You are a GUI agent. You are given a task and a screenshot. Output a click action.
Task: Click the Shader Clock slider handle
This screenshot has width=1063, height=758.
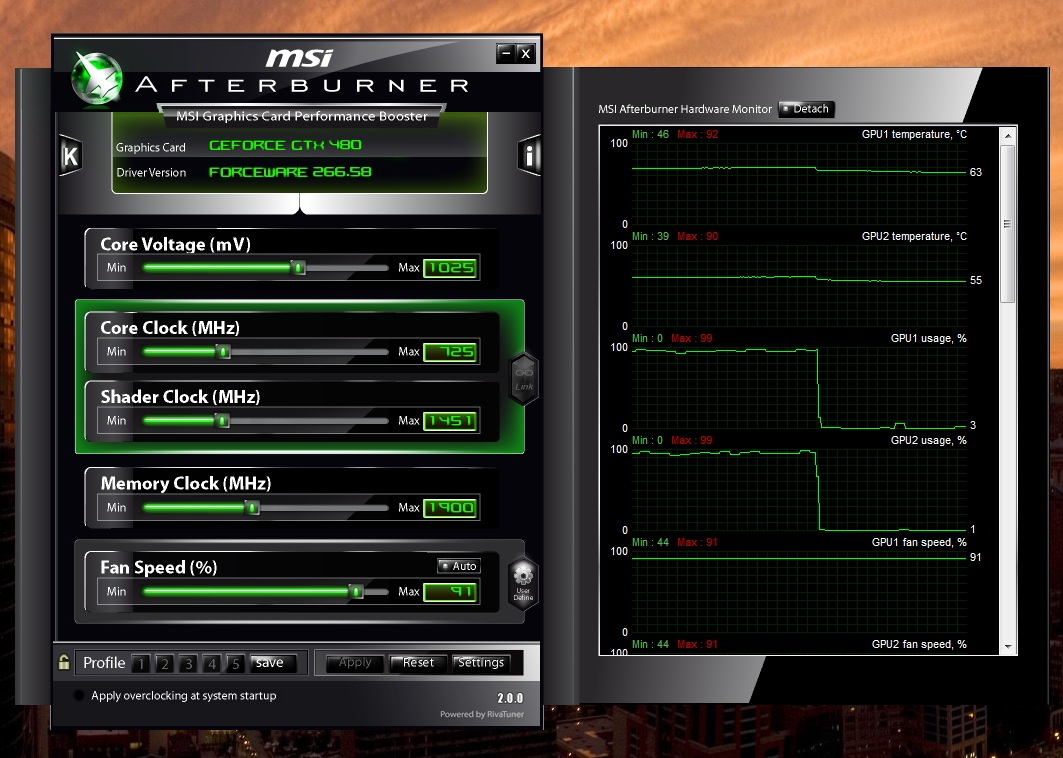pos(222,421)
